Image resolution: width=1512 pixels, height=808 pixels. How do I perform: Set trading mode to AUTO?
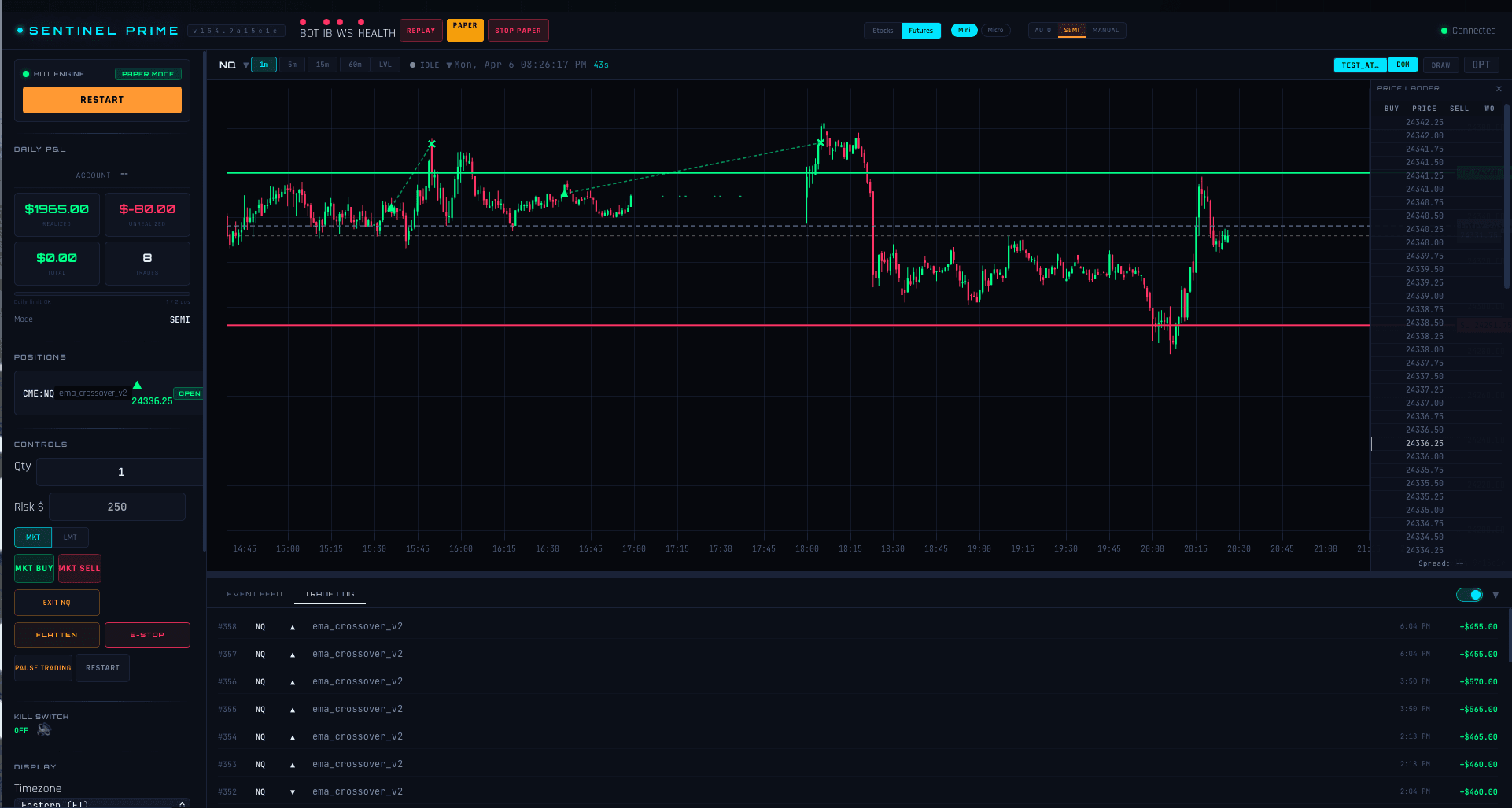[1043, 30]
